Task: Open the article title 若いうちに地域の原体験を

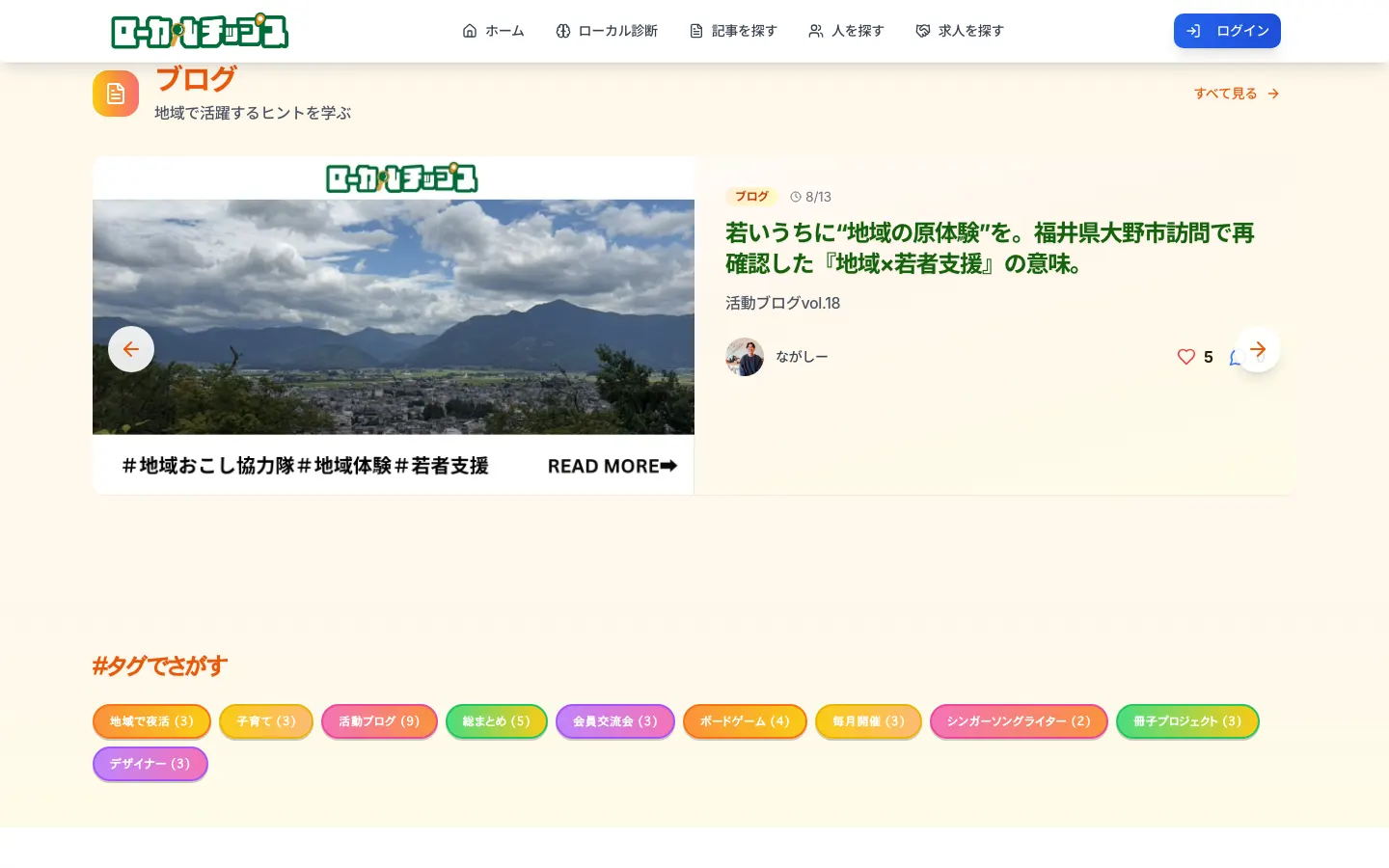Action: coord(990,248)
